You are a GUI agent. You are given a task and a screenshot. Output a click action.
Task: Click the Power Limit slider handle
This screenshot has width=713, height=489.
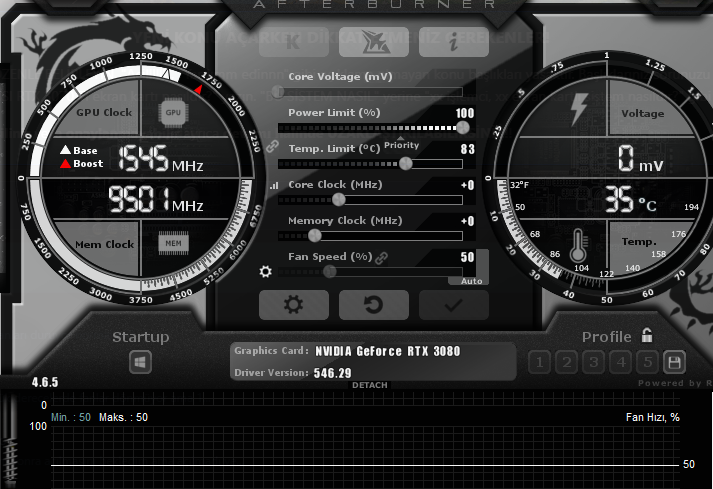pos(463,128)
